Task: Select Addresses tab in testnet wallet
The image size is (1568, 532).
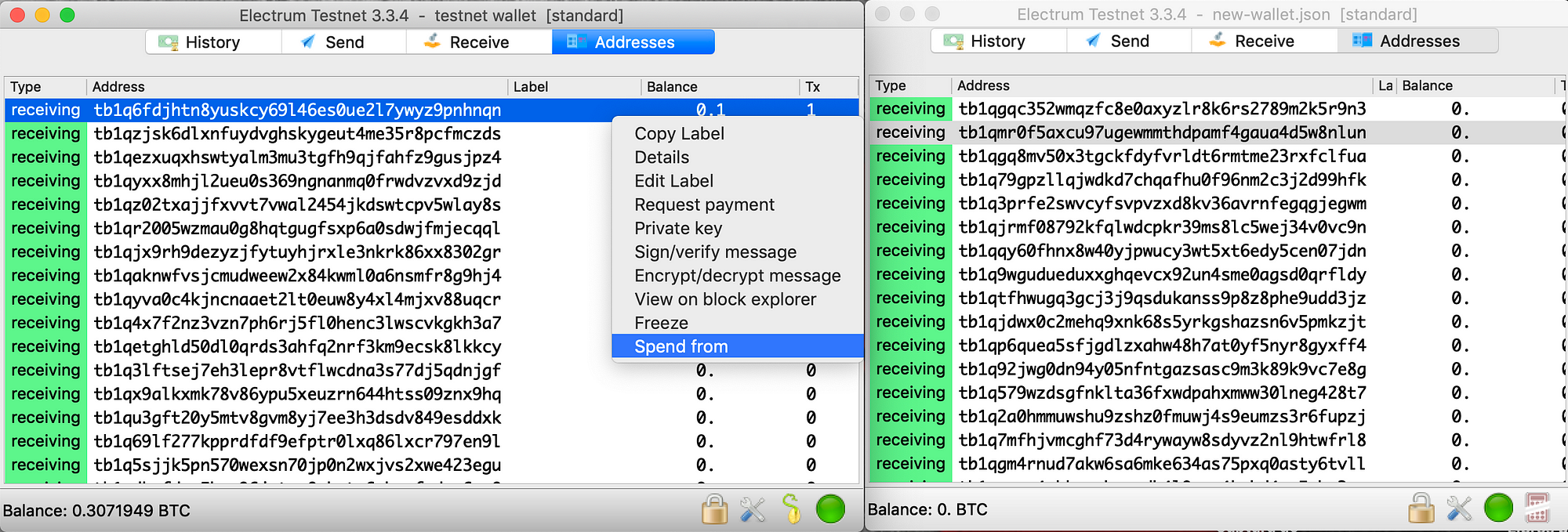Action: [x=633, y=42]
